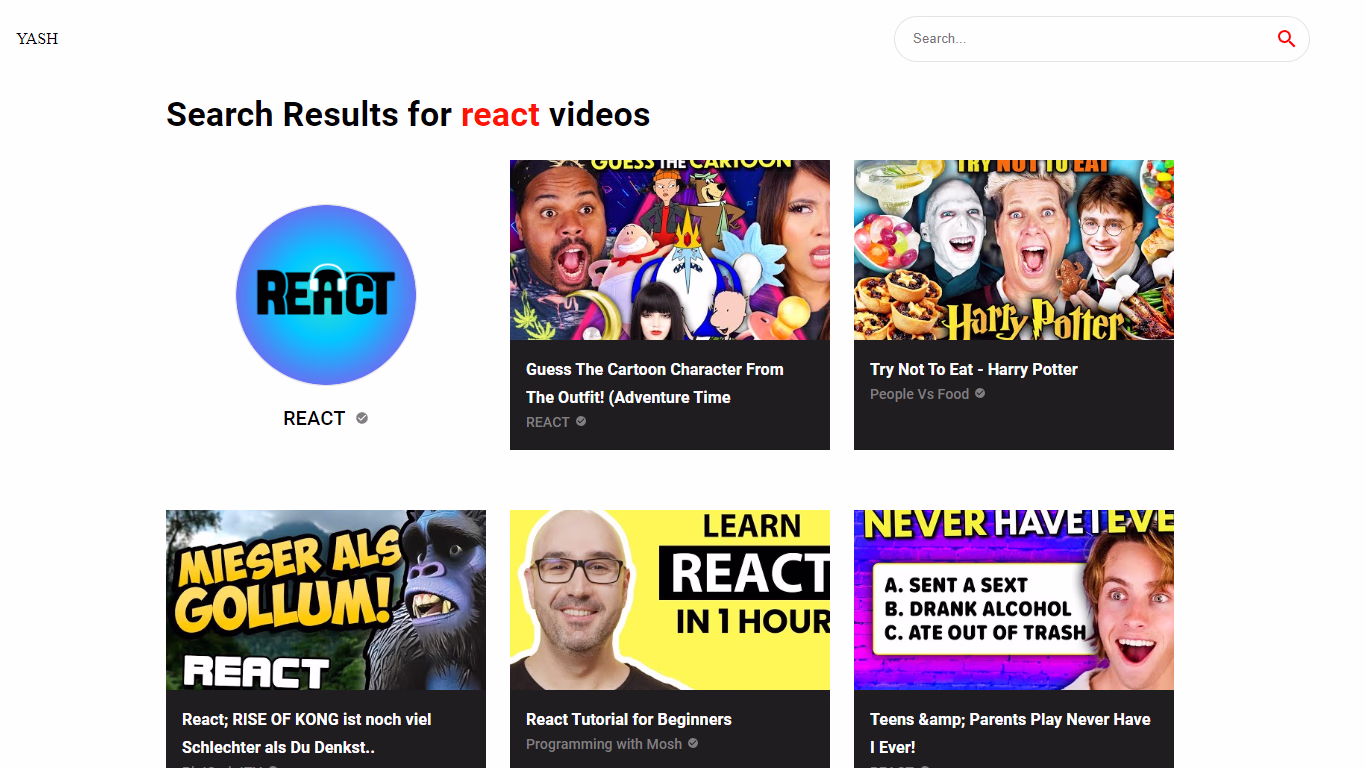This screenshot has width=1366, height=768.
Task: Open the Guess The Cartoon video thumbnail
Action: click(670, 250)
